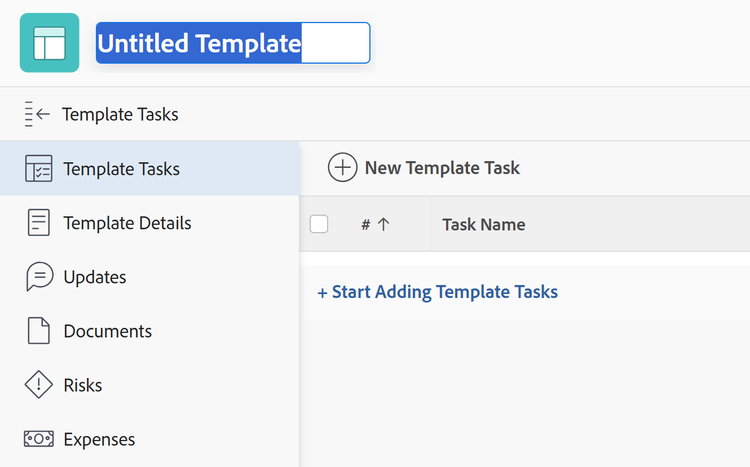This screenshot has height=467, width=750.
Task: Click the Documents page icon
Action: [x=39, y=331]
